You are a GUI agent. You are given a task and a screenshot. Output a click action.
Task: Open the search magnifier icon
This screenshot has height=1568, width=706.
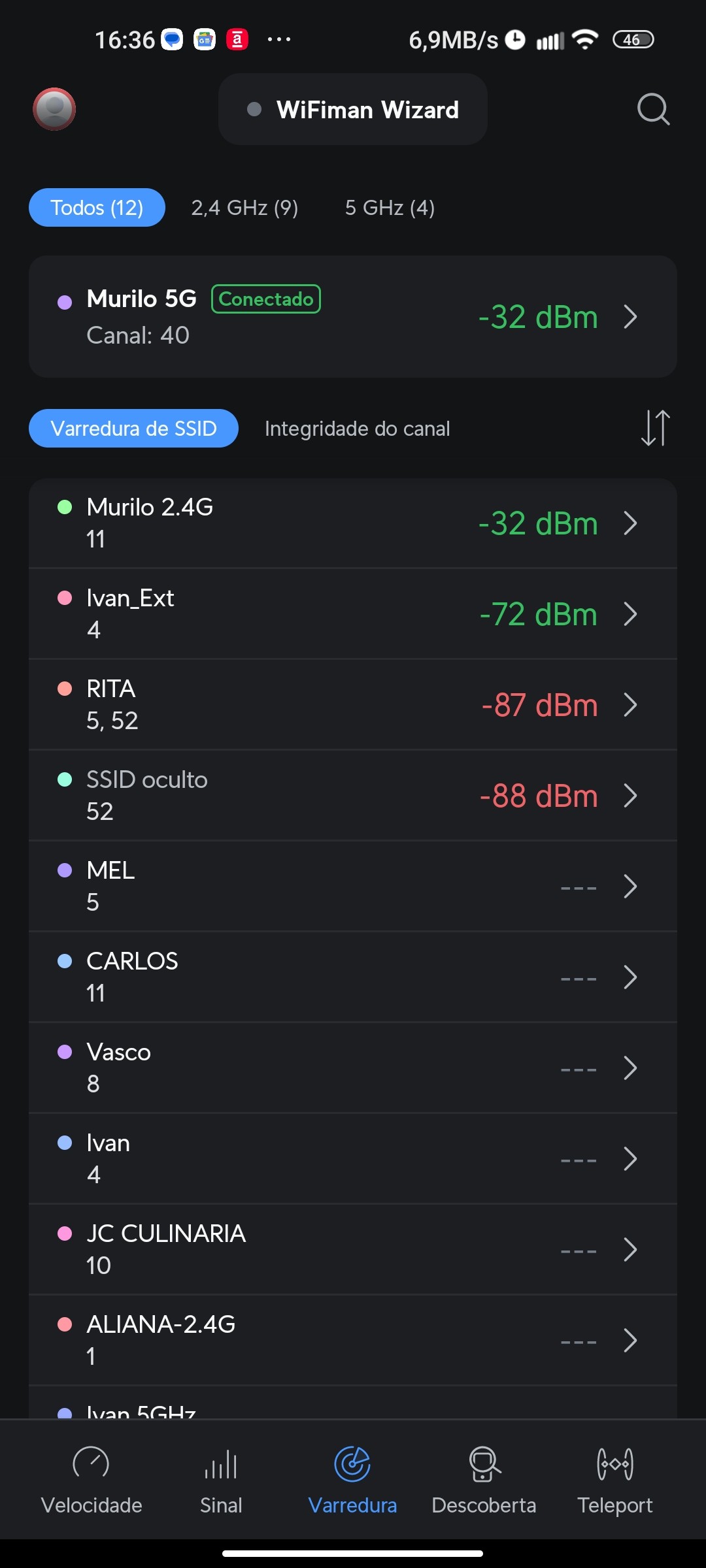coord(653,109)
